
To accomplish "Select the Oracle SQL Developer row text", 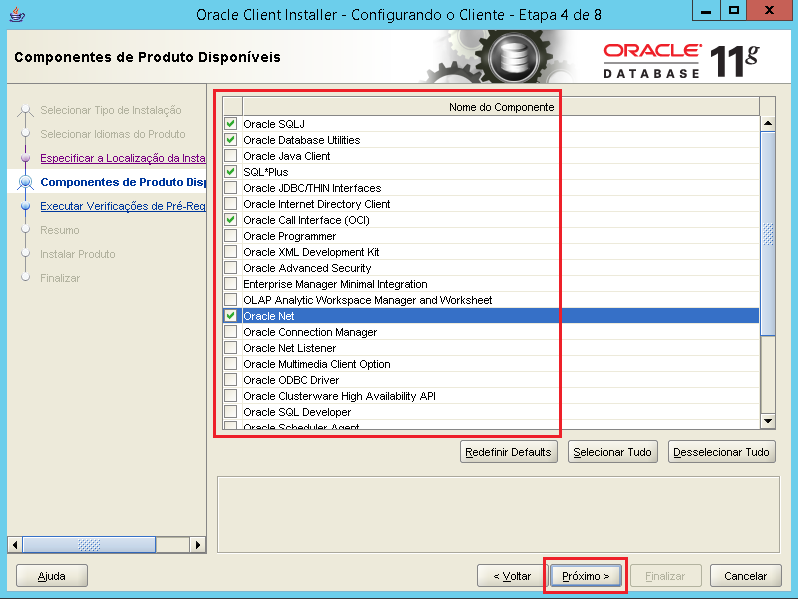I will point(297,412).
